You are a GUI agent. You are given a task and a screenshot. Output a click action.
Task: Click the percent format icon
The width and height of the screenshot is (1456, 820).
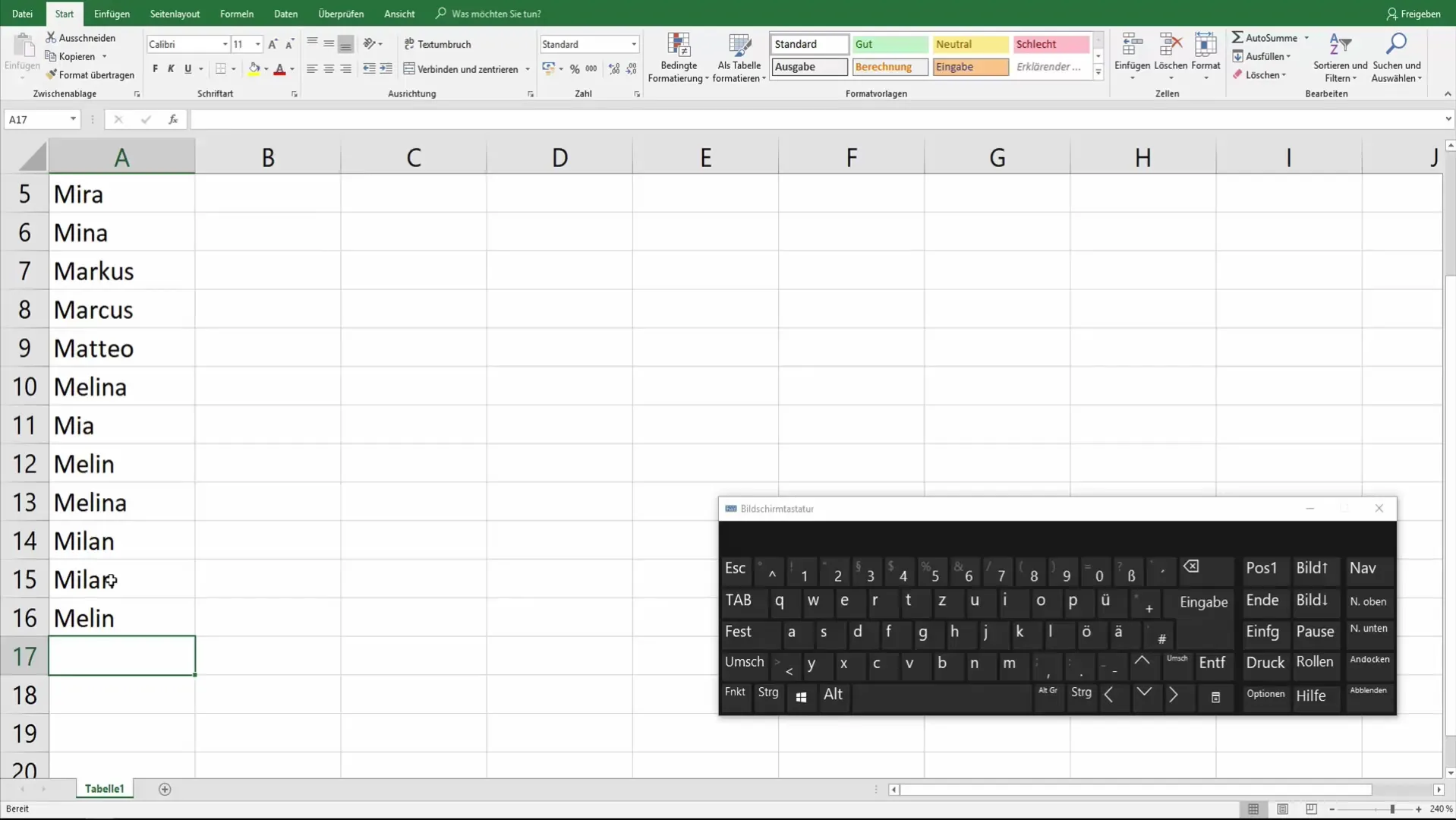[575, 69]
